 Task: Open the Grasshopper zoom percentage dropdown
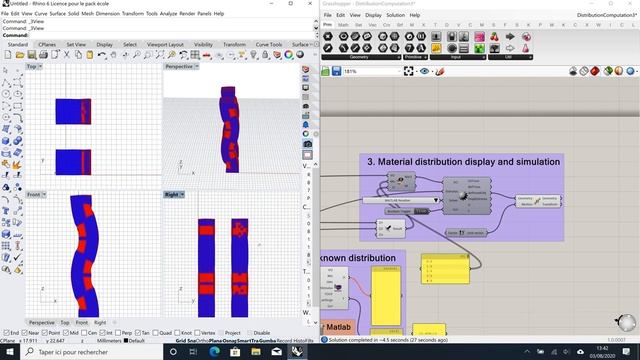[399, 71]
